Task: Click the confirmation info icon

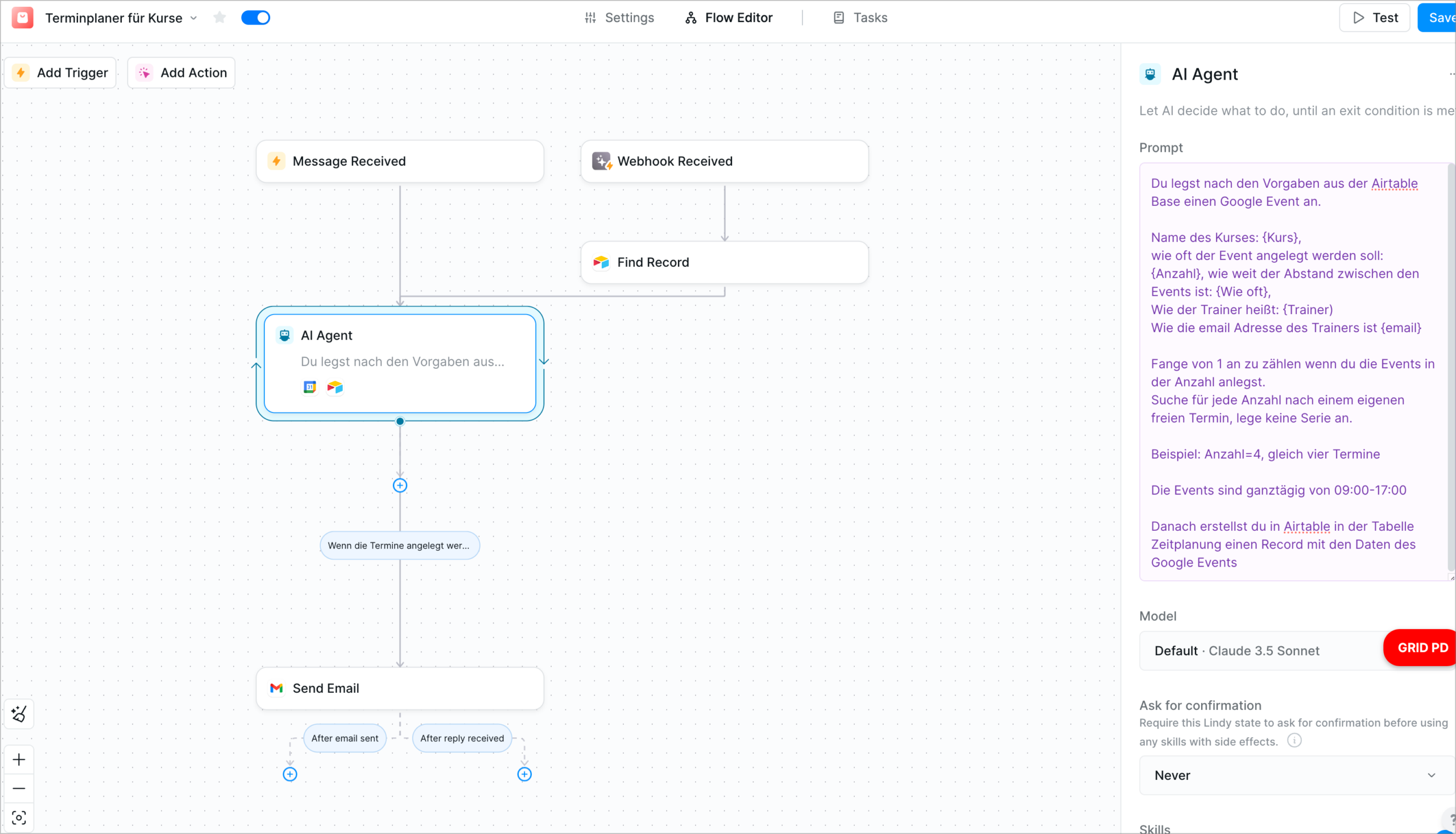Action: point(1294,741)
